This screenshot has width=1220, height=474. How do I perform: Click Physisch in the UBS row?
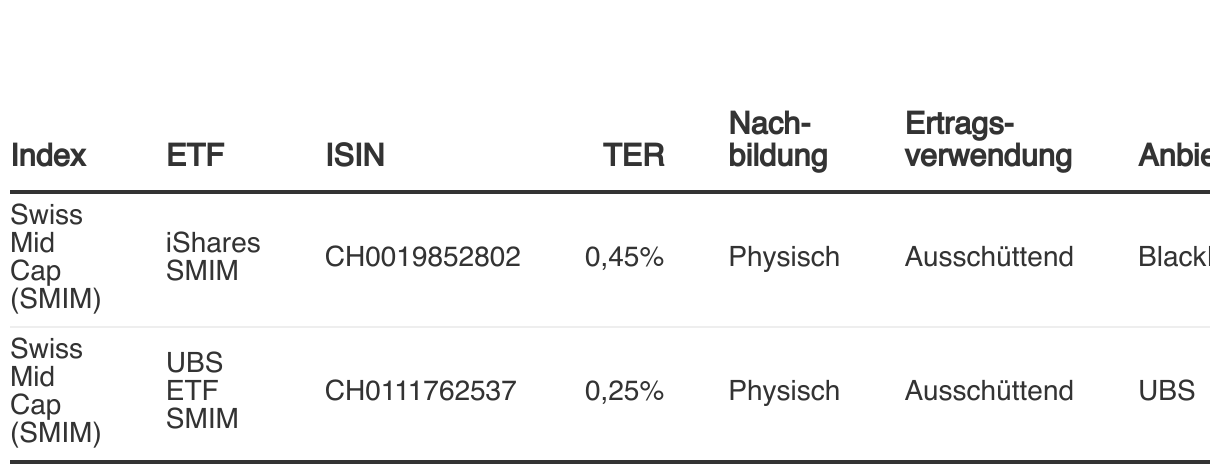pos(784,390)
